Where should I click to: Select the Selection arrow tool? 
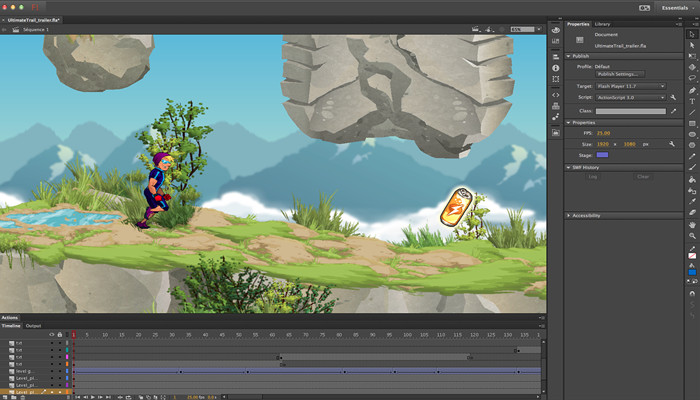pos(692,35)
